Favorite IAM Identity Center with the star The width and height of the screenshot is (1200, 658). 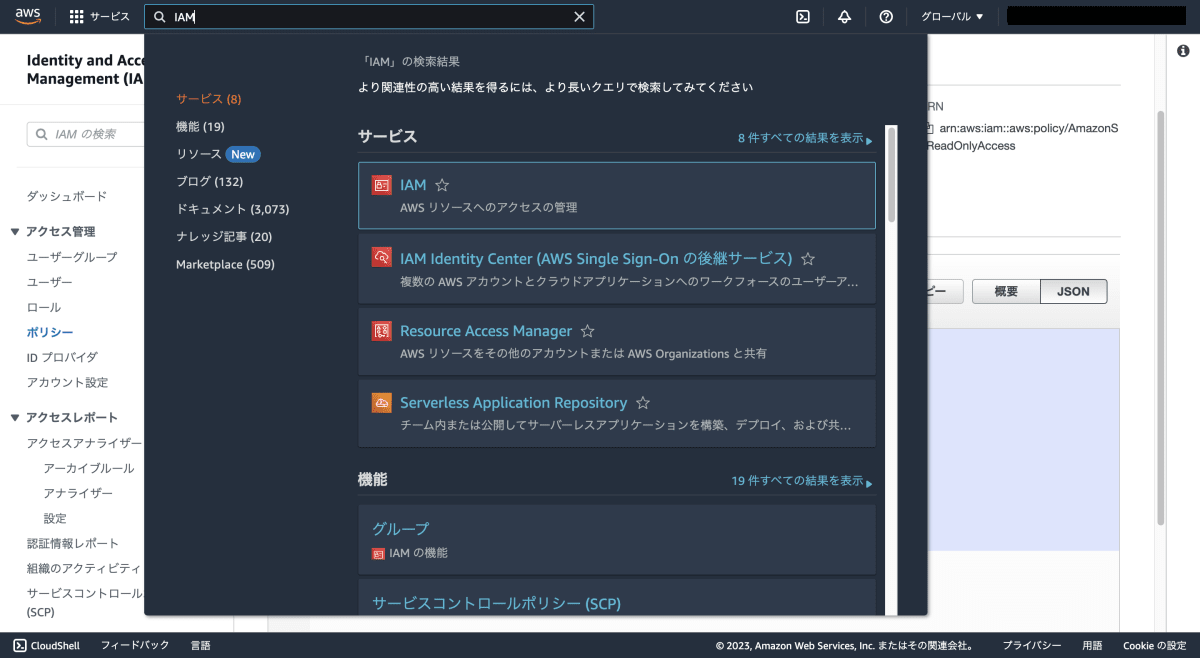pyautogui.click(x=808, y=258)
